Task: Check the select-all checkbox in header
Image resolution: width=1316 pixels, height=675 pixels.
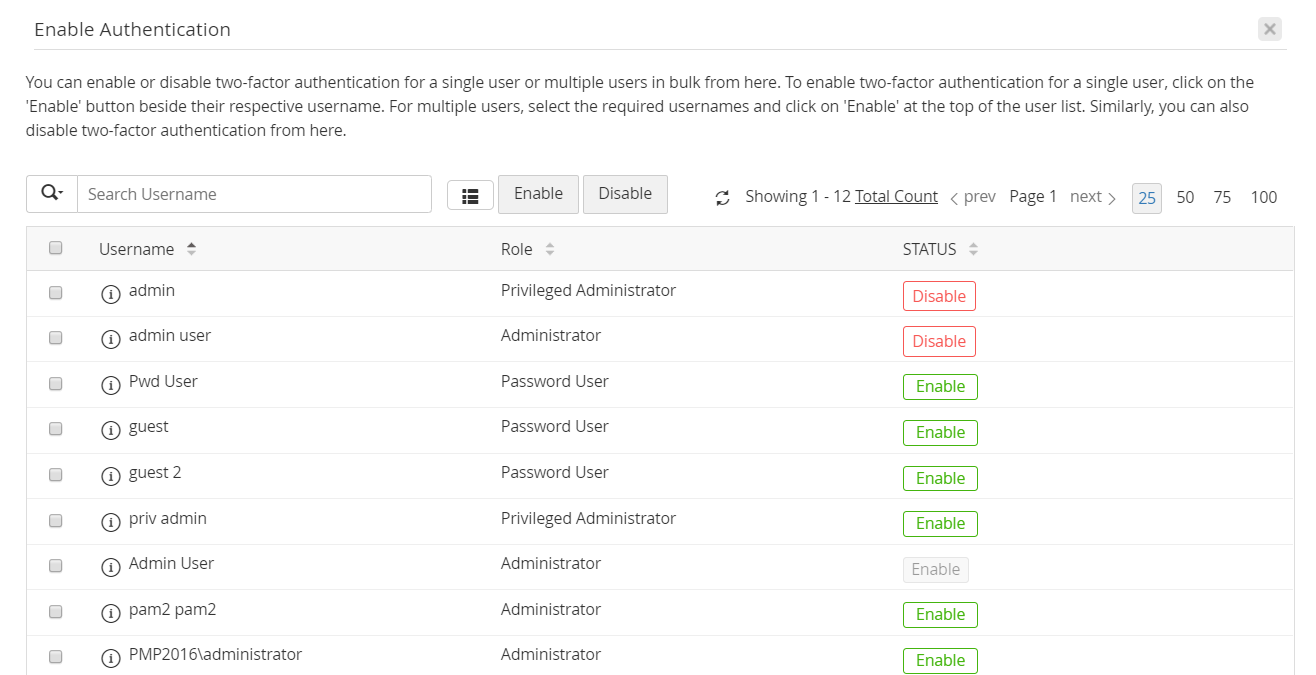Action: [x=56, y=248]
